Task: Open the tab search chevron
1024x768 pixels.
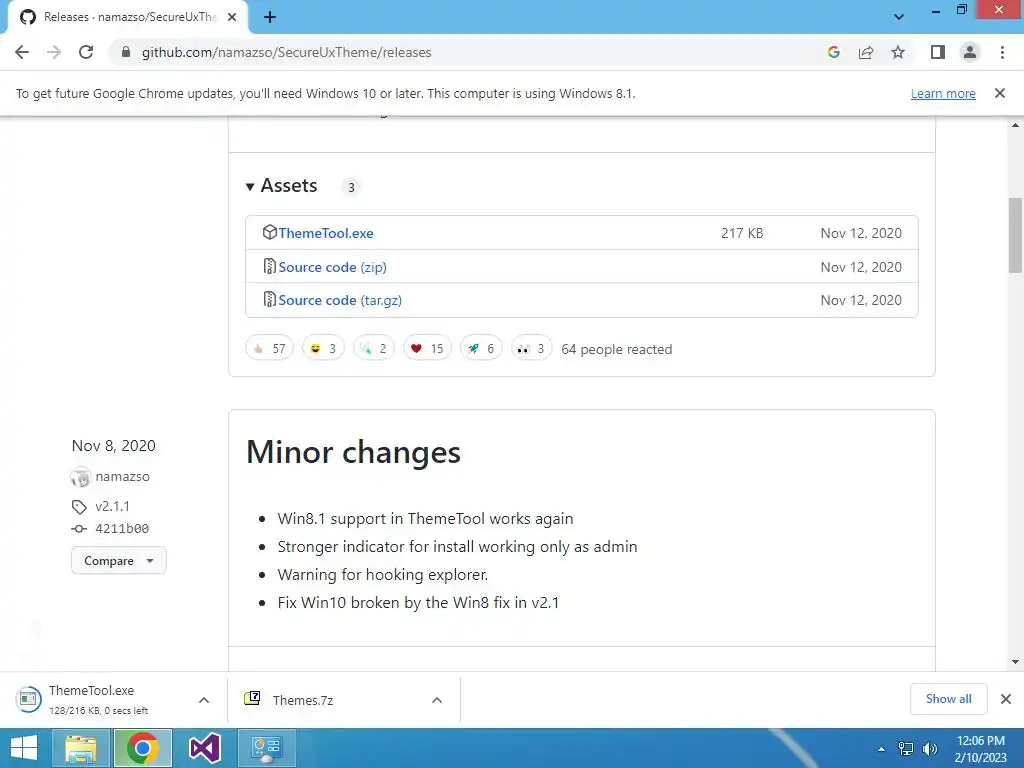Action: (x=899, y=17)
